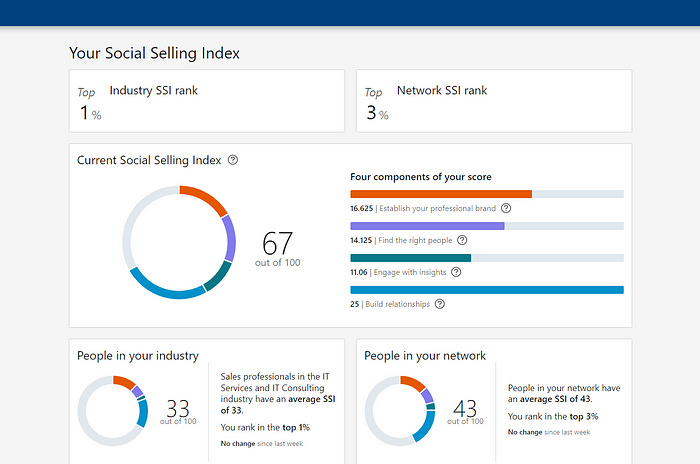Screen dimensions: 700x464
Task: Click help icon next to Find the right people
Action: (x=462, y=240)
